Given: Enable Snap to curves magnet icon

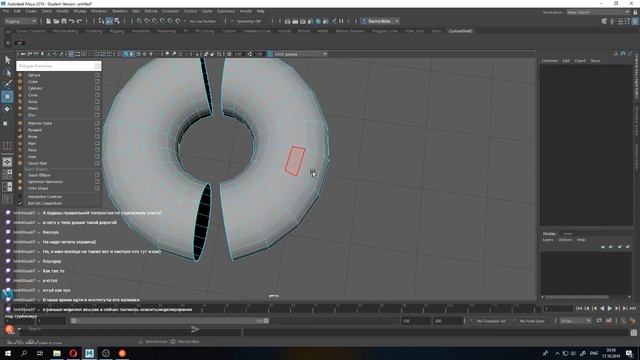Looking at the screenshot, I should 147,21.
